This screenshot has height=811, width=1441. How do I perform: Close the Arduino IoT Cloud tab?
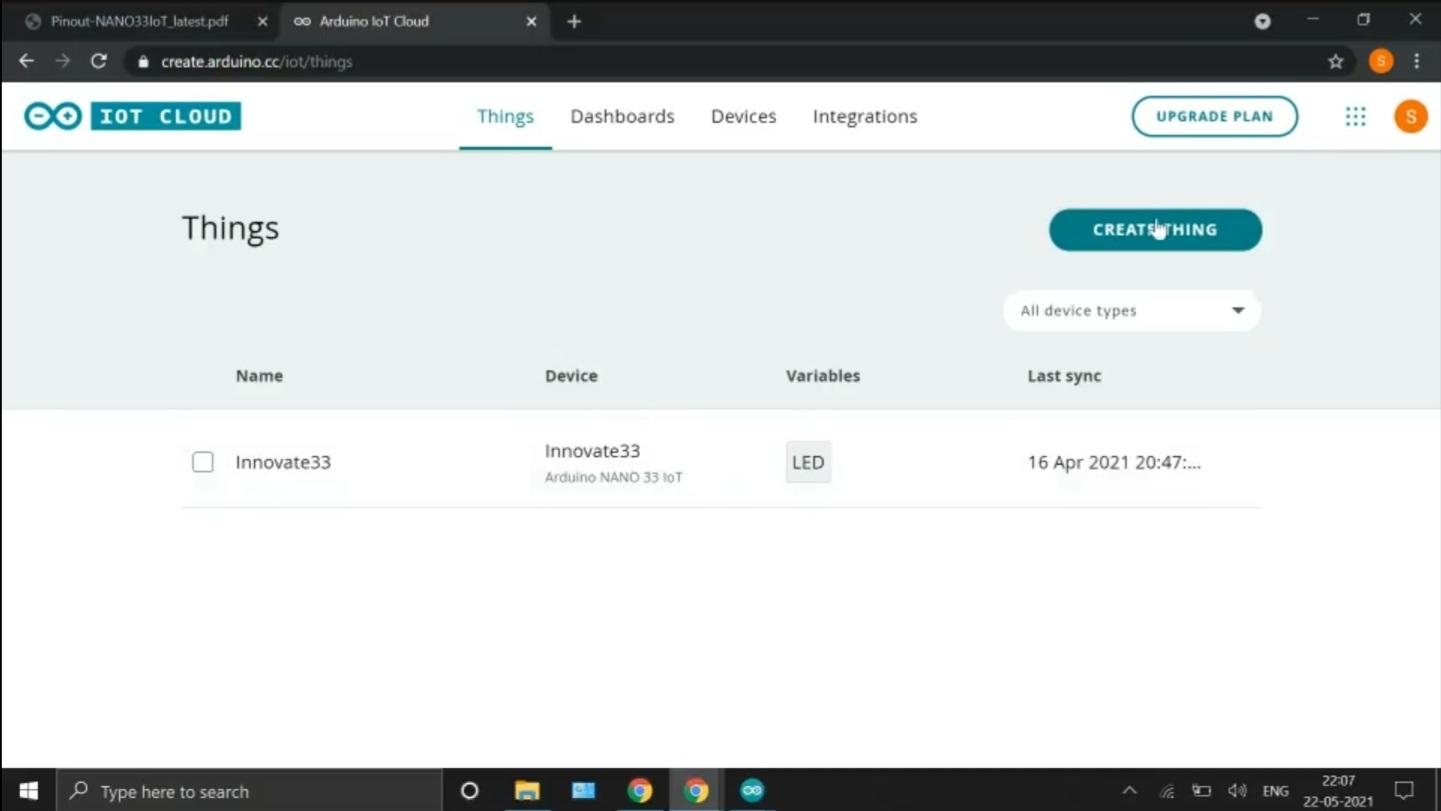531,21
